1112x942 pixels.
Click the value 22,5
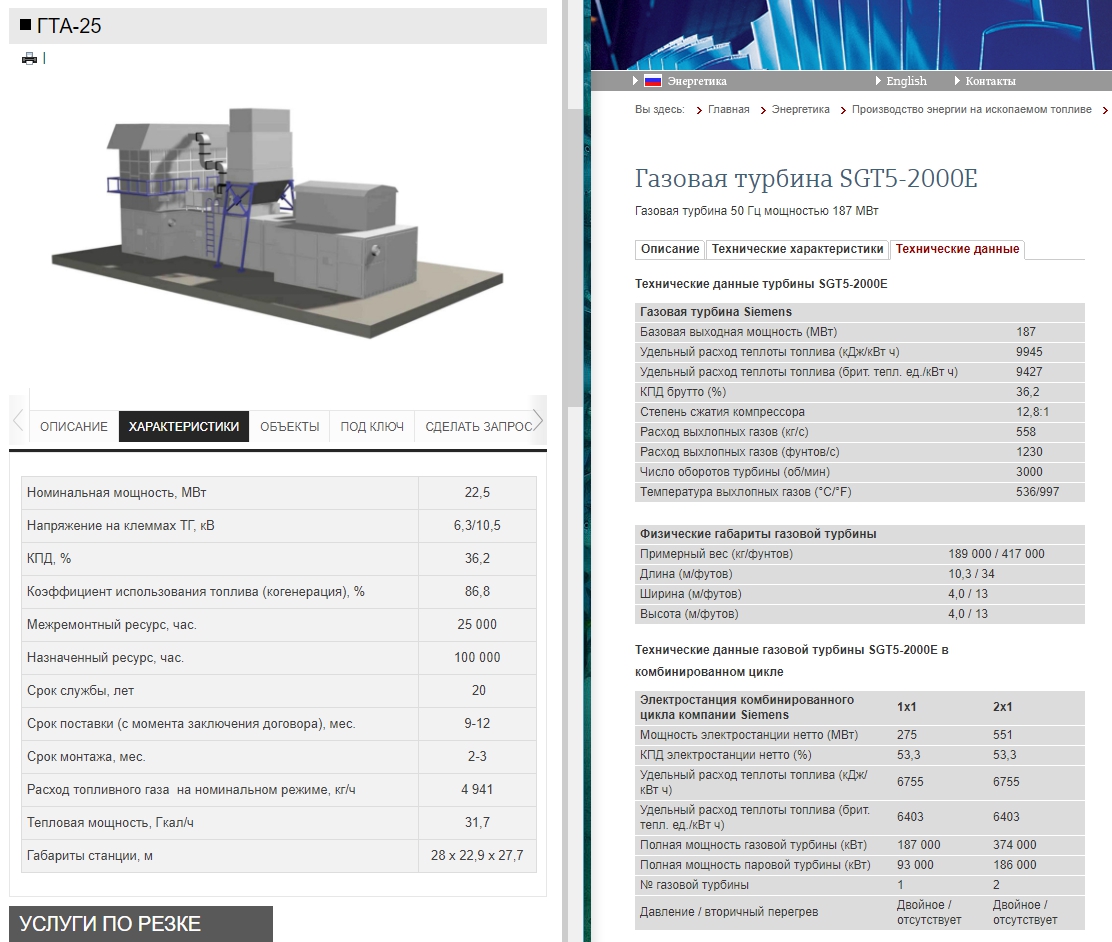coord(477,492)
